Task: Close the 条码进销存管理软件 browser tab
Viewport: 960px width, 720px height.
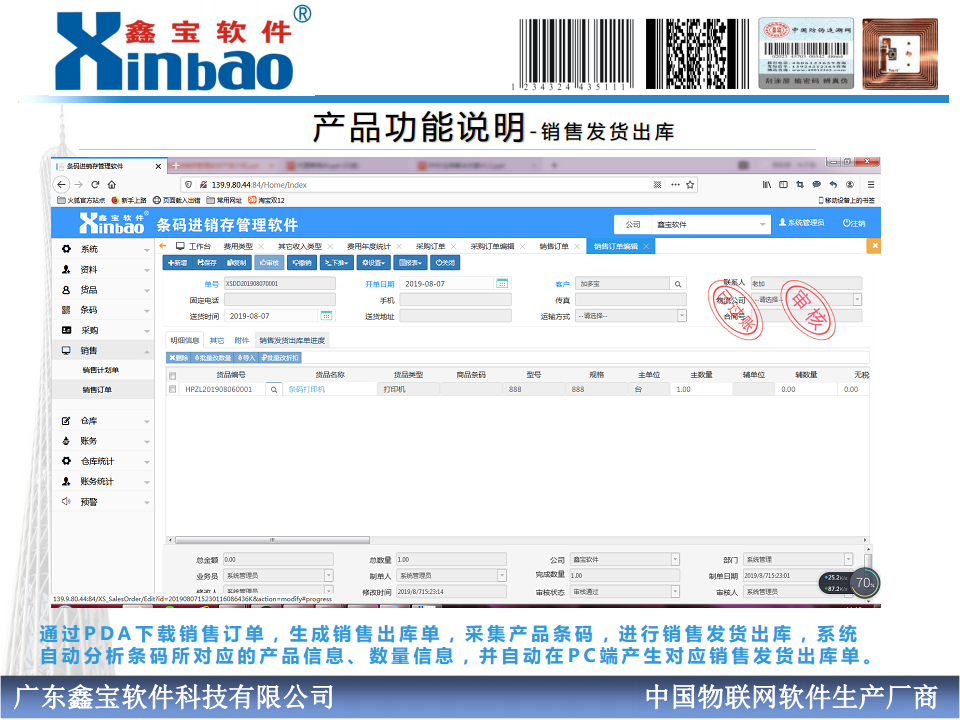Action: [x=158, y=166]
